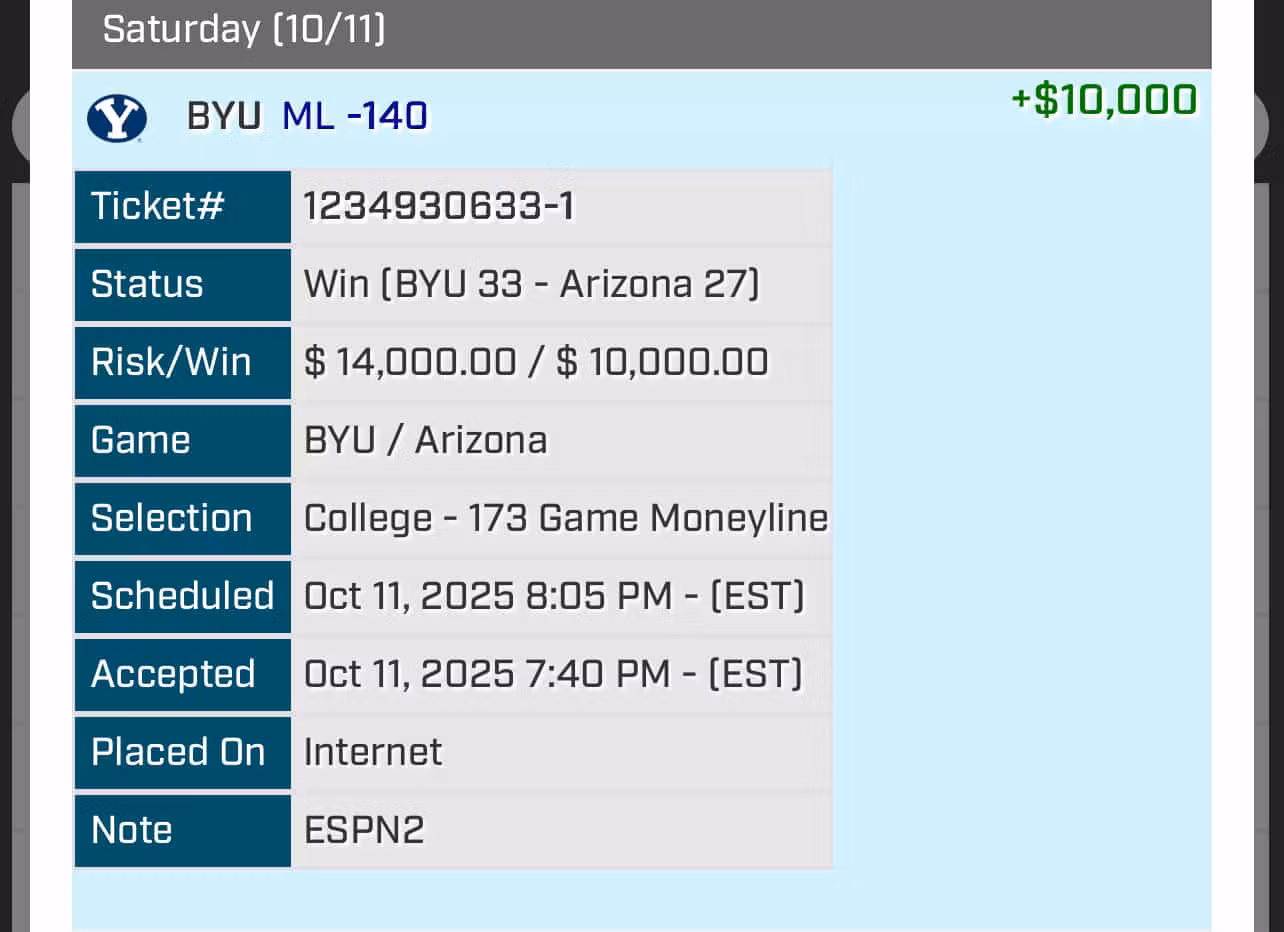Click the BYU team logo icon
1284x932 pixels.
117,119
